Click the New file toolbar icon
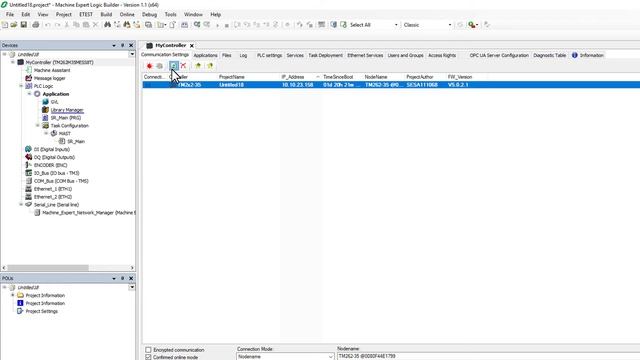This screenshot has height=360, width=640. coord(5,25)
